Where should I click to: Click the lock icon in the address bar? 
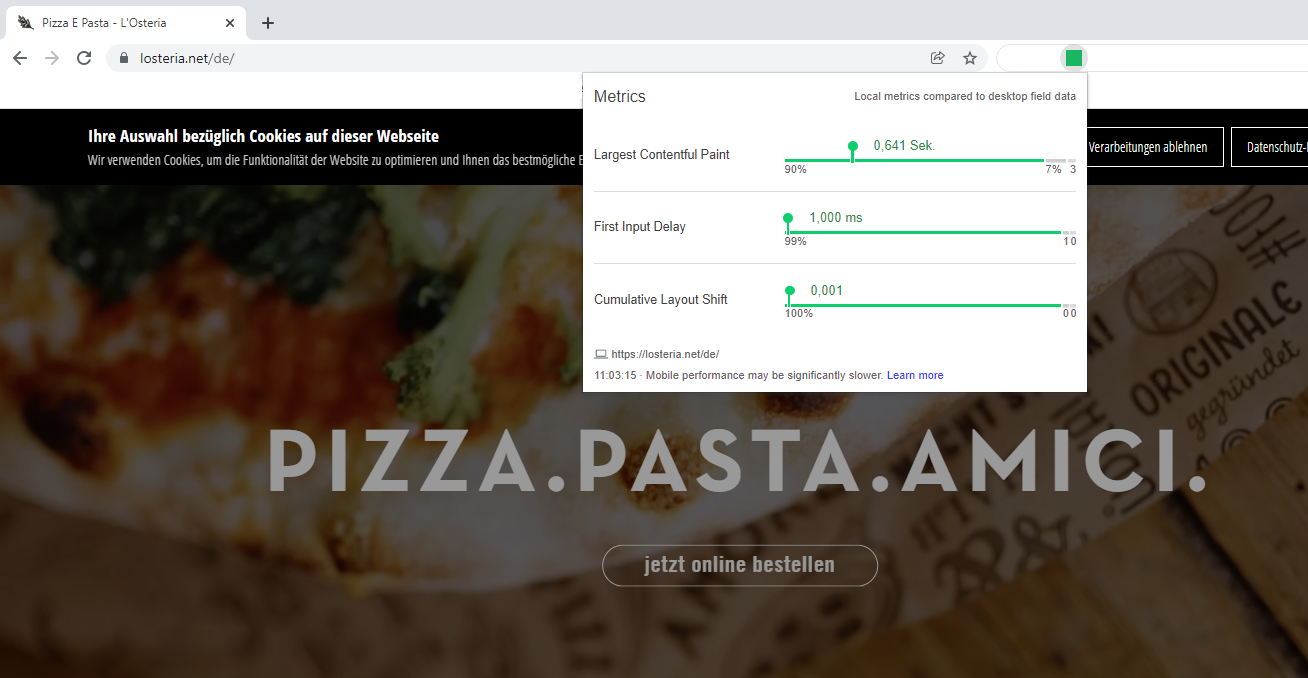coord(124,58)
